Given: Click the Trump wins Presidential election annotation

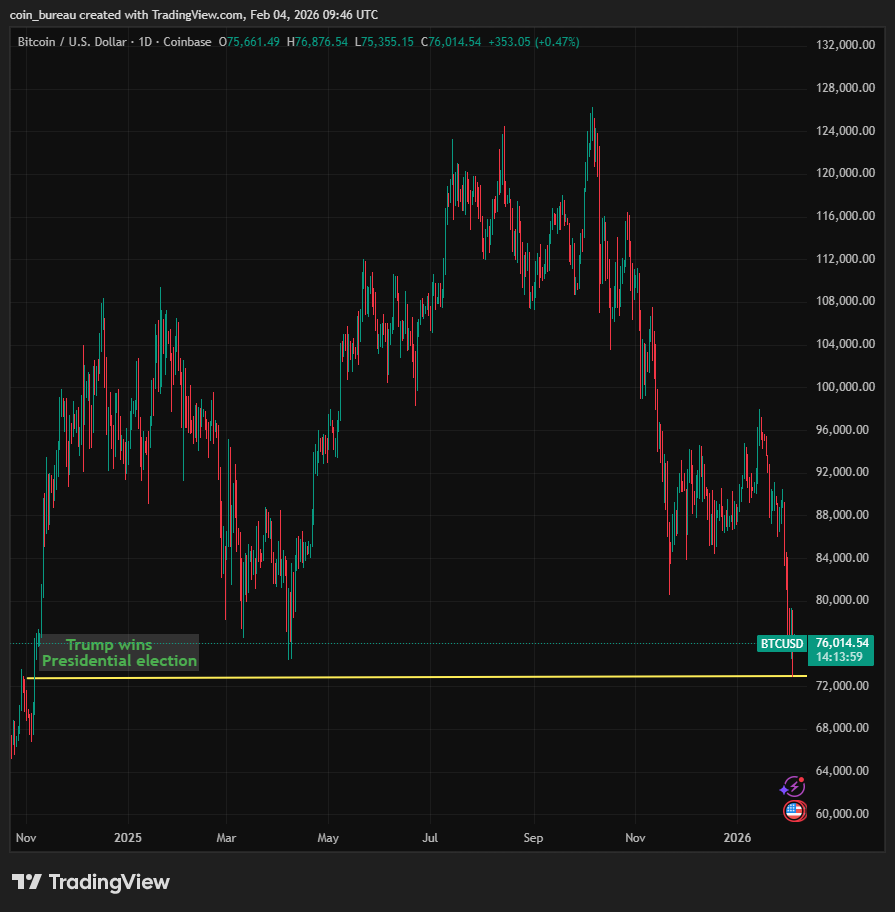Looking at the screenshot, I should (x=119, y=653).
